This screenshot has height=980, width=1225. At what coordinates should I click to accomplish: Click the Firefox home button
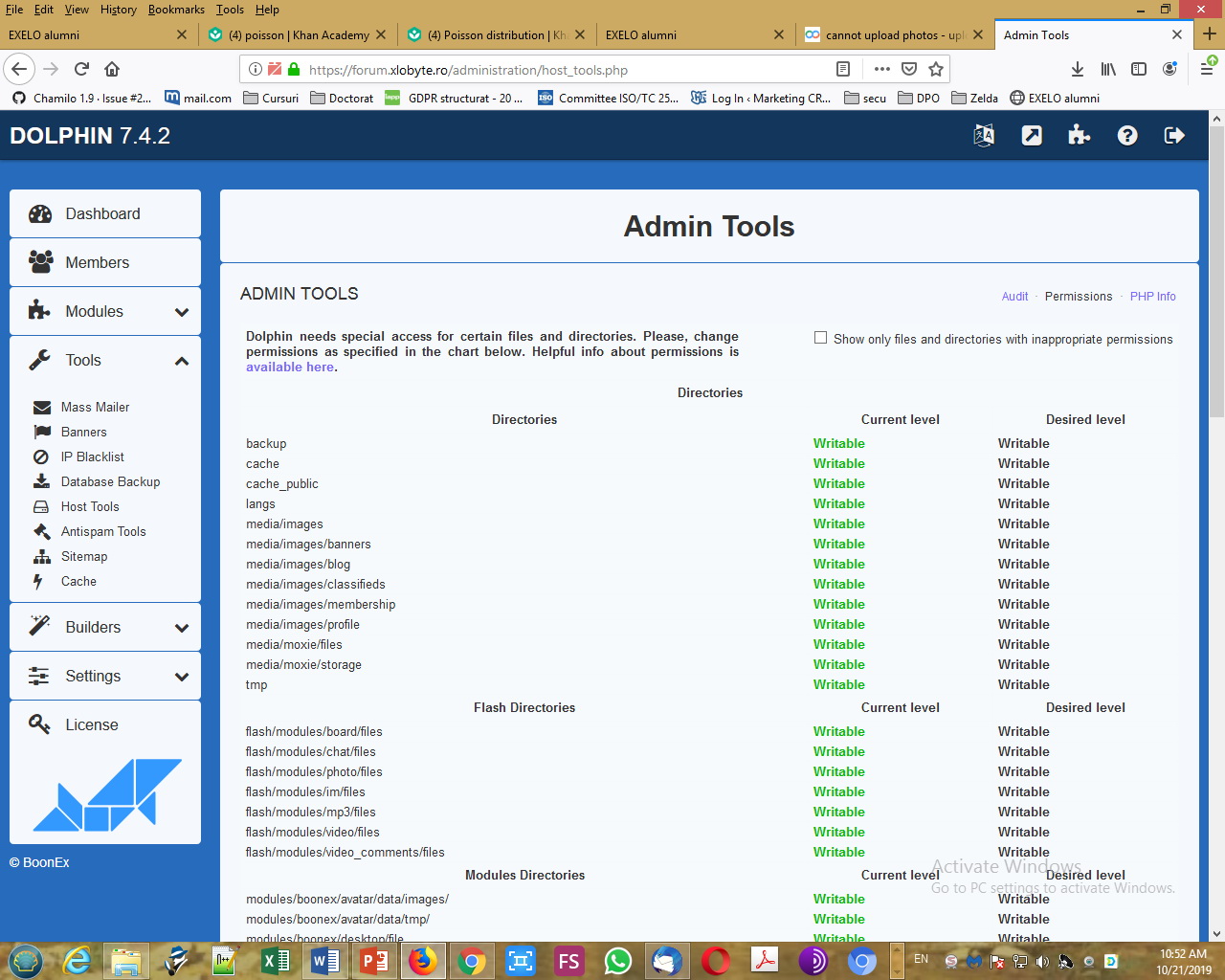coord(112,69)
